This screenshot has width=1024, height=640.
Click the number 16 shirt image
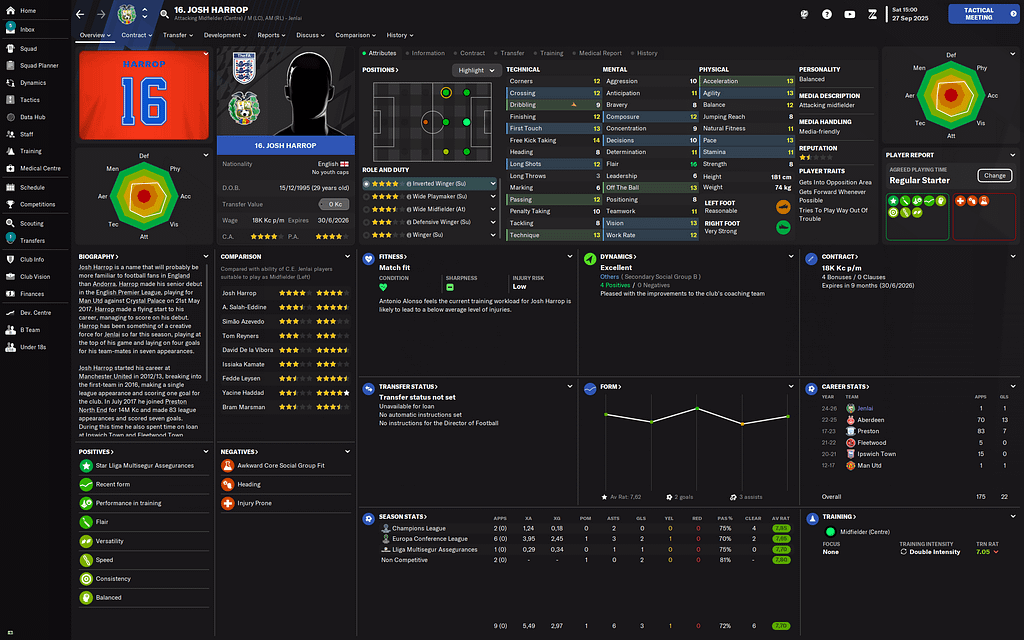(144, 95)
